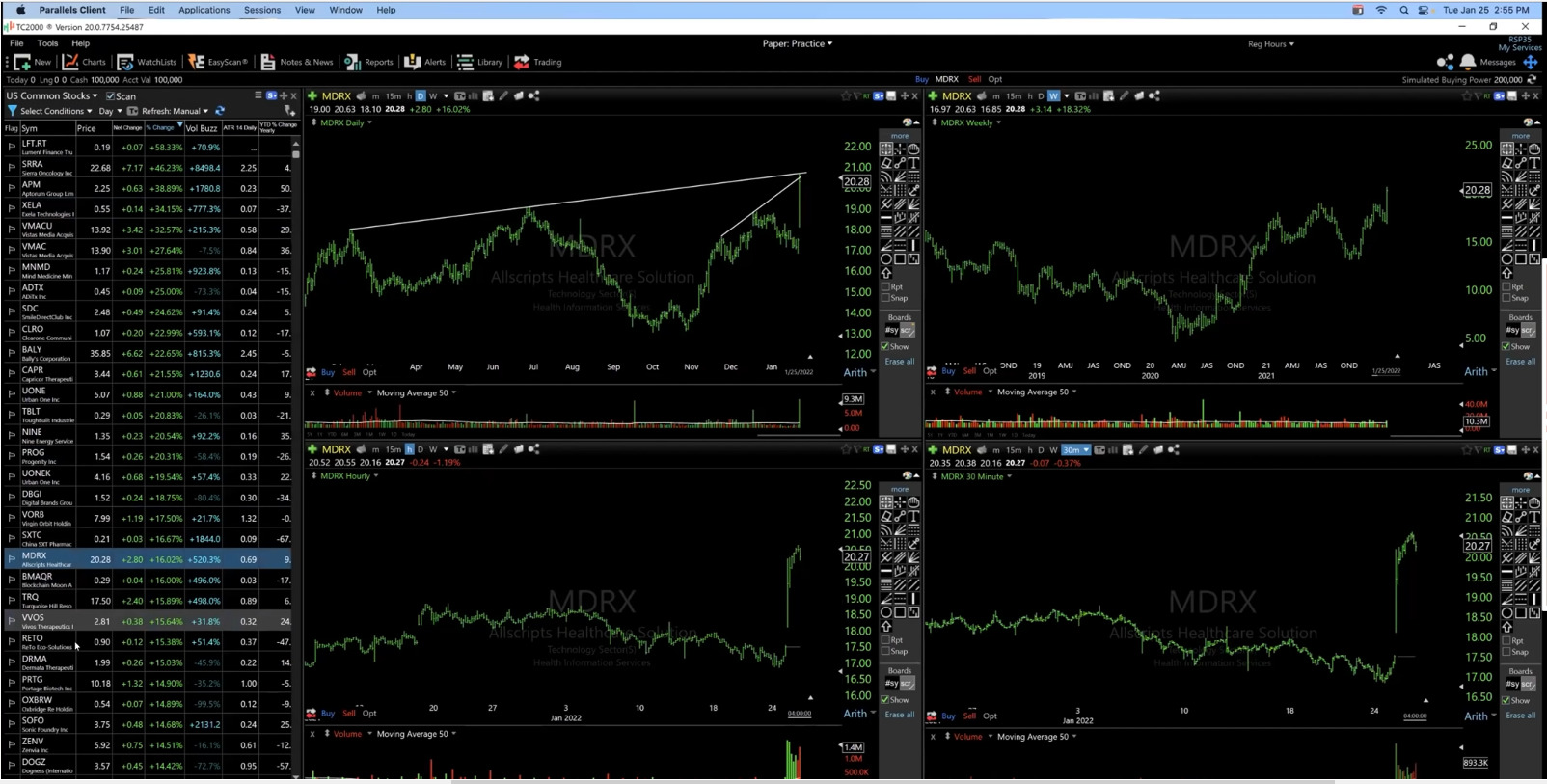Open the Charts toolbar button
Screen dimensions: 1547x784
pos(84,62)
